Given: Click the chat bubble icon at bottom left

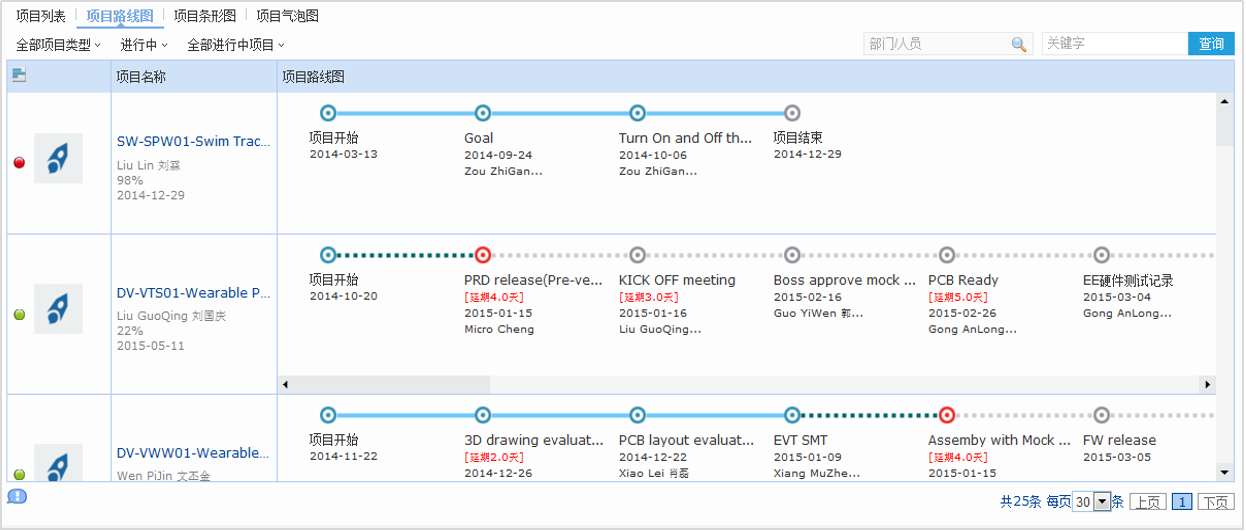Looking at the screenshot, I should point(17,496).
